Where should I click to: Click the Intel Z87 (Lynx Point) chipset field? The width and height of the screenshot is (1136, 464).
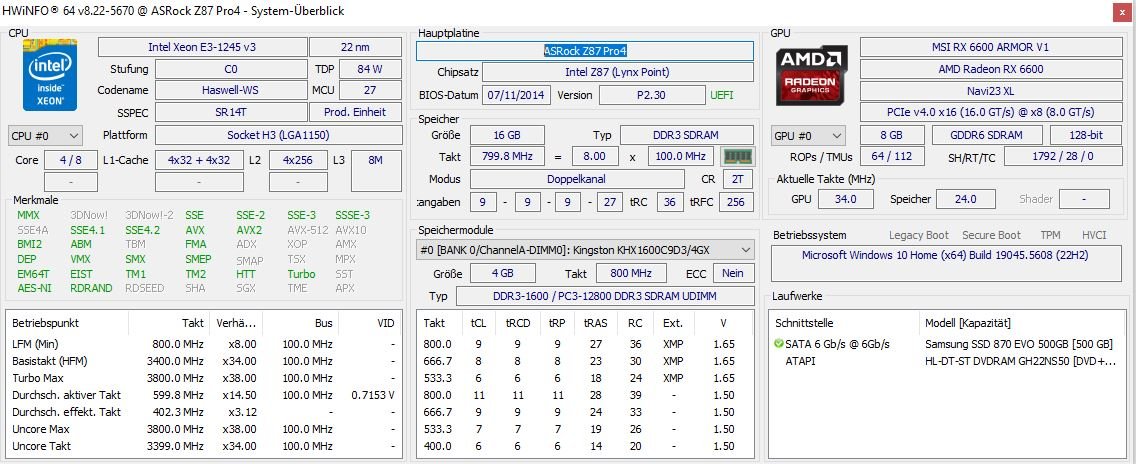(617, 72)
